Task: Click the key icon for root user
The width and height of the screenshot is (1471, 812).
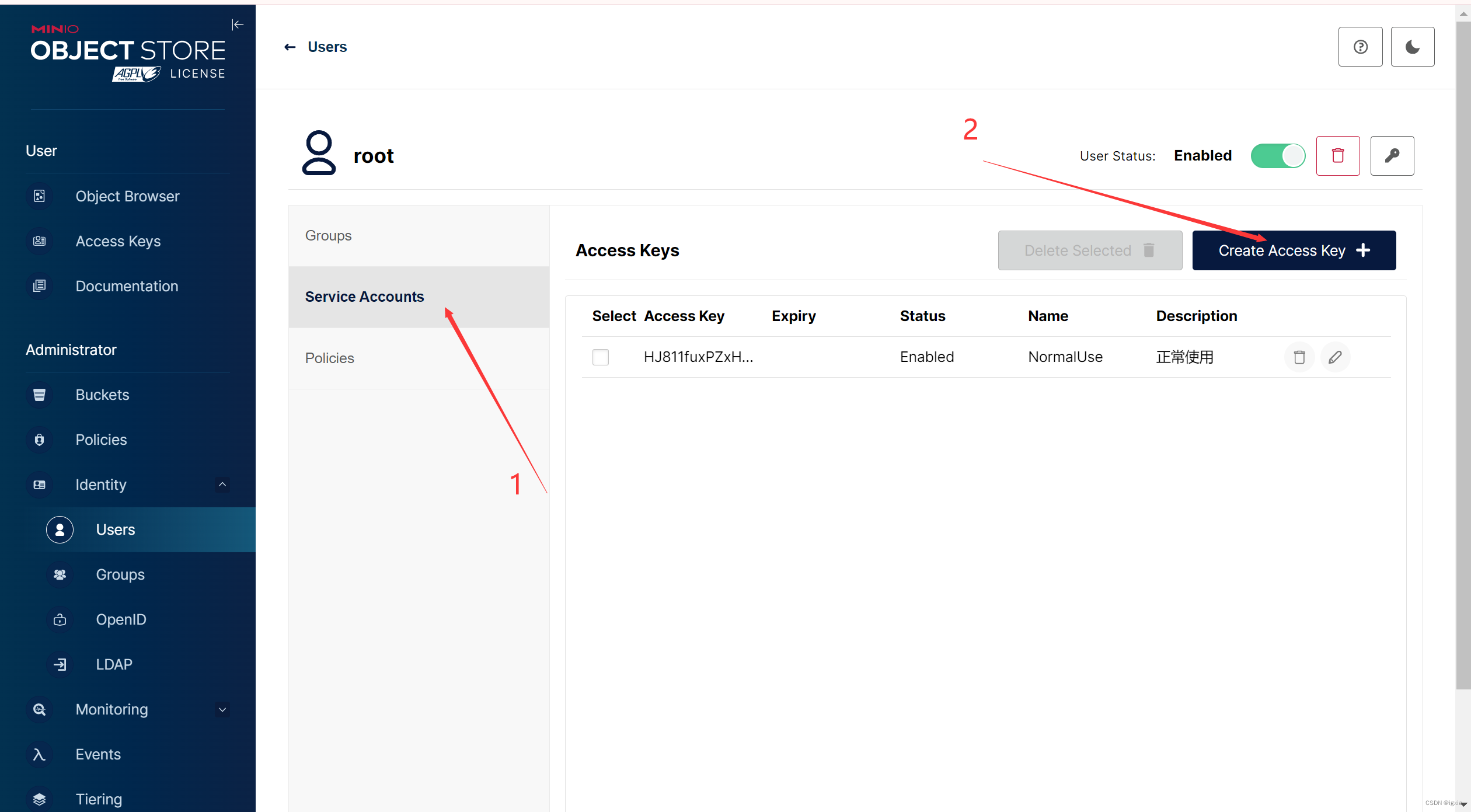Action: (x=1393, y=155)
